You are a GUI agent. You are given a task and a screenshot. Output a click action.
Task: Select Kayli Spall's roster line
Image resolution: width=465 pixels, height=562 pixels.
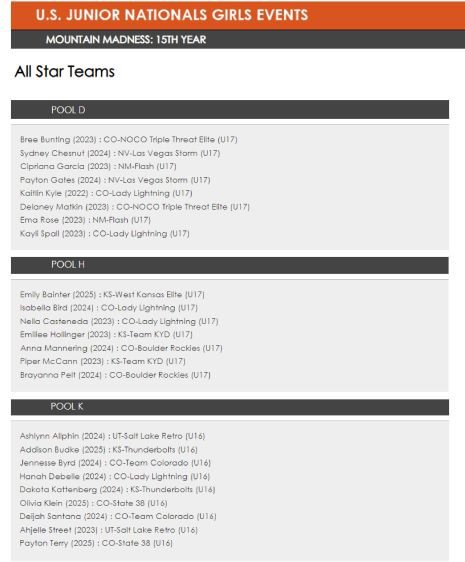click(105, 234)
